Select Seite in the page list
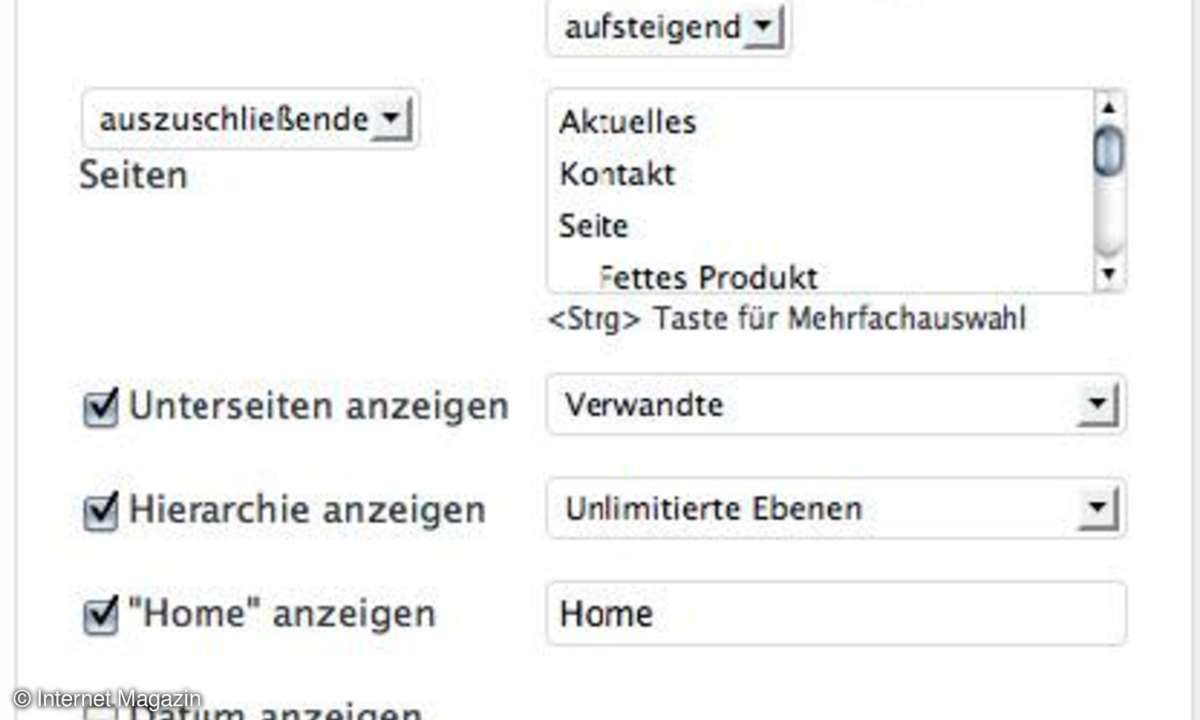This screenshot has width=1200, height=720. 593,226
